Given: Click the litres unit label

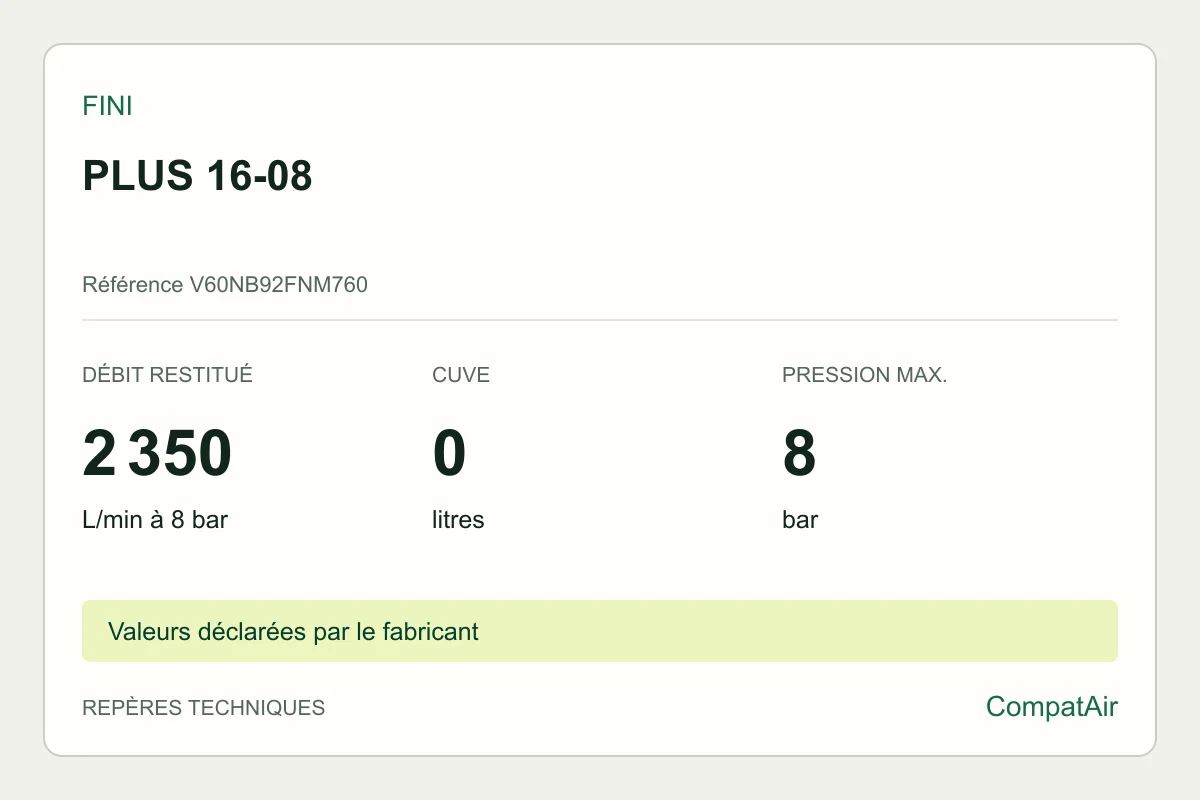Looking at the screenshot, I should (458, 520).
